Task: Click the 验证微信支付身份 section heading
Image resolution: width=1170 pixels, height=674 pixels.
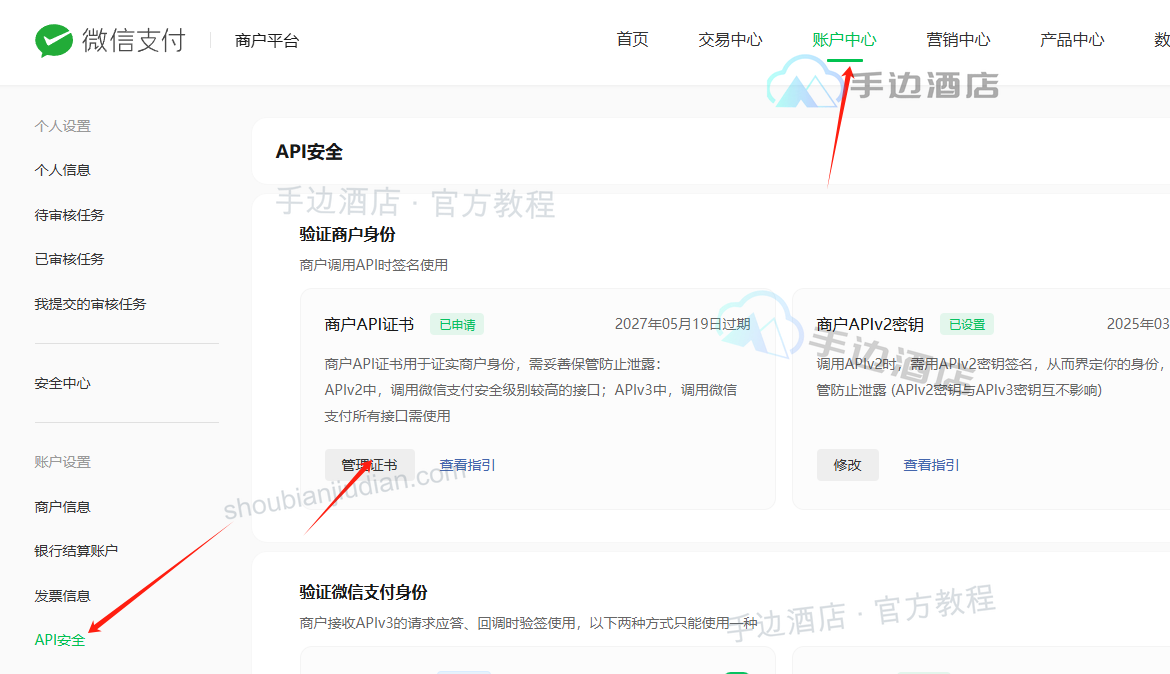Action: pos(363,593)
